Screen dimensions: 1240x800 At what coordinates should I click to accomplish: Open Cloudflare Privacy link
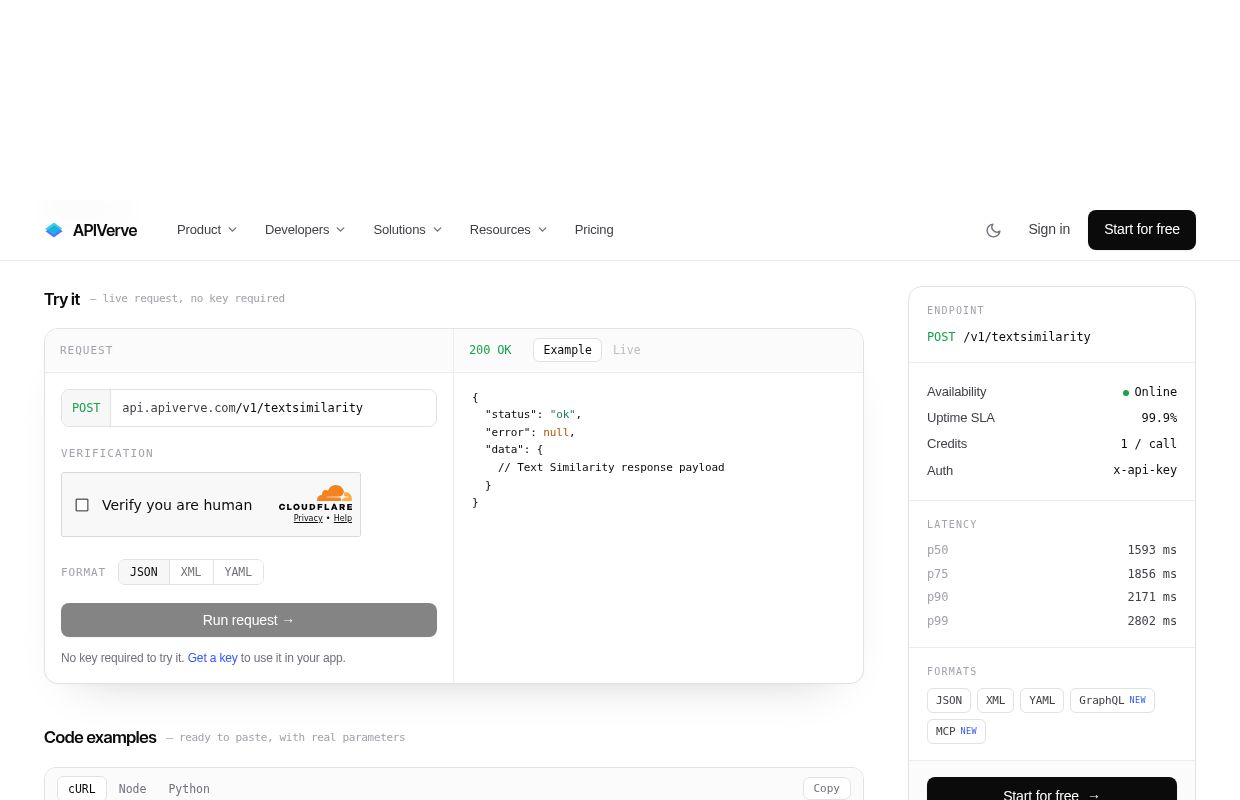point(308,518)
